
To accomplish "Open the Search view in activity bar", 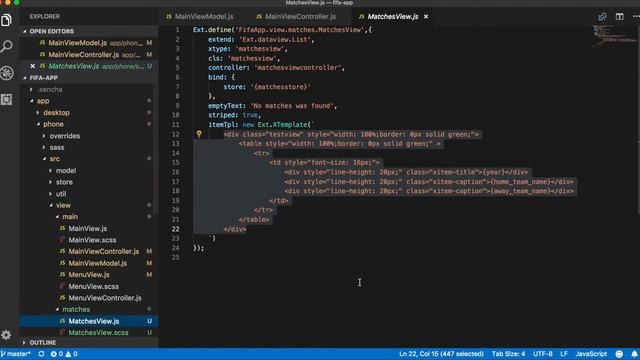I will pos(7,46).
